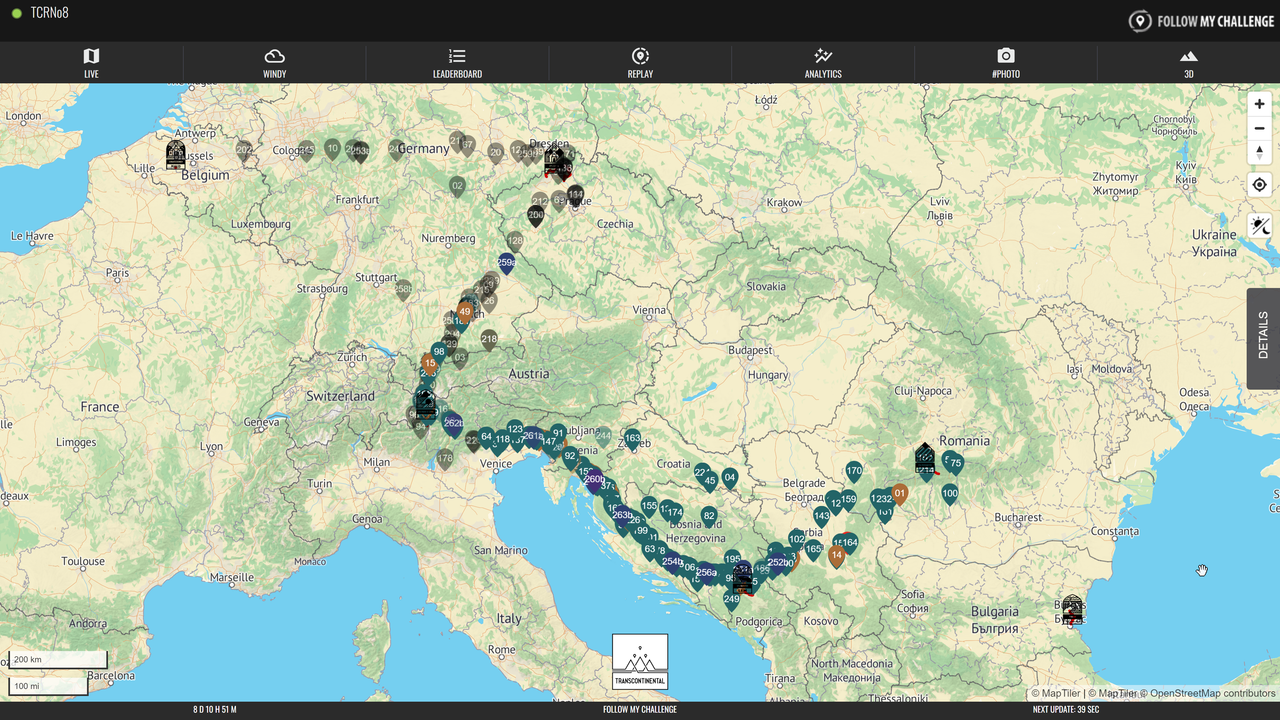The width and height of the screenshot is (1280, 720).
Task: Open the Analytics tab
Action: (823, 62)
